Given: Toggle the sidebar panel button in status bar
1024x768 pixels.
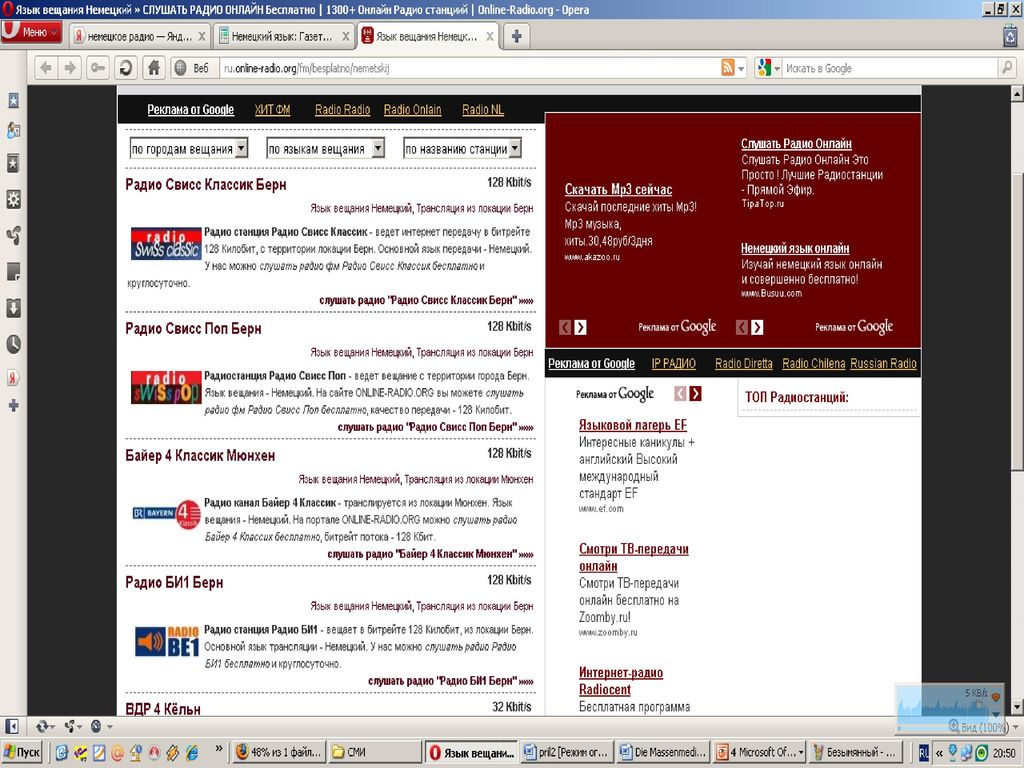Looking at the screenshot, I should (x=11, y=726).
